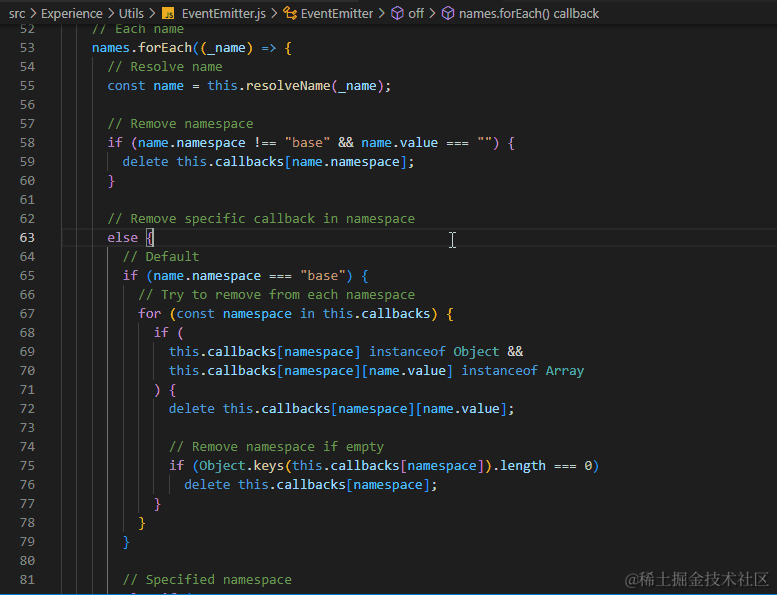Expand chevron after EventEmitter class breadcrumb
The width and height of the screenshot is (777, 595).
pyautogui.click(x=381, y=13)
